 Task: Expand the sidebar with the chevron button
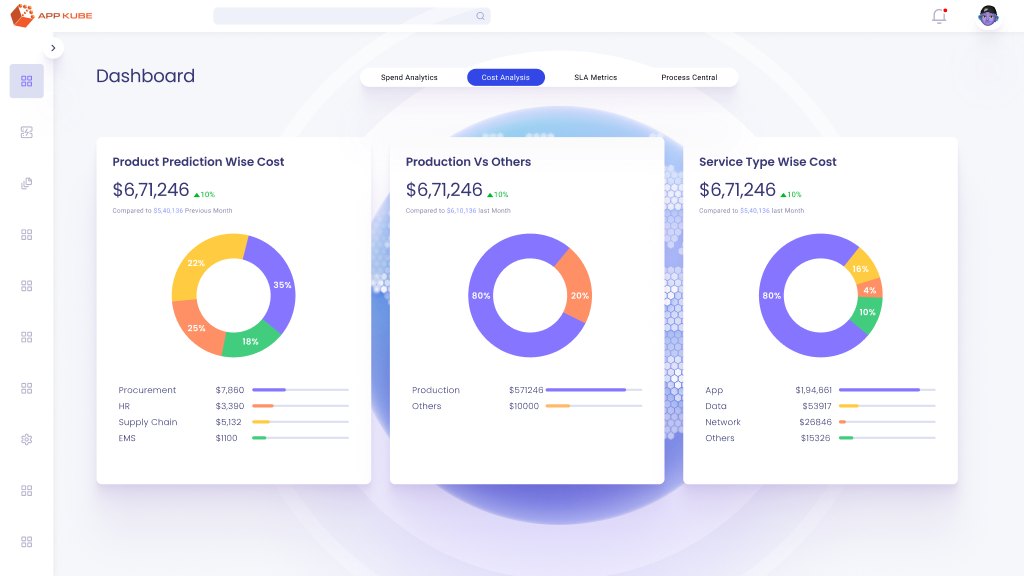(54, 48)
